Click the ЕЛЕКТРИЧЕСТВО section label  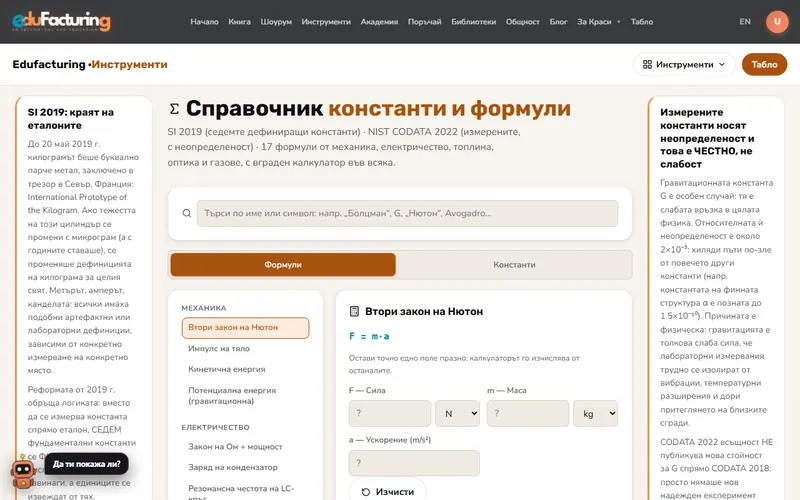pyautogui.click(x=215, y=428)
